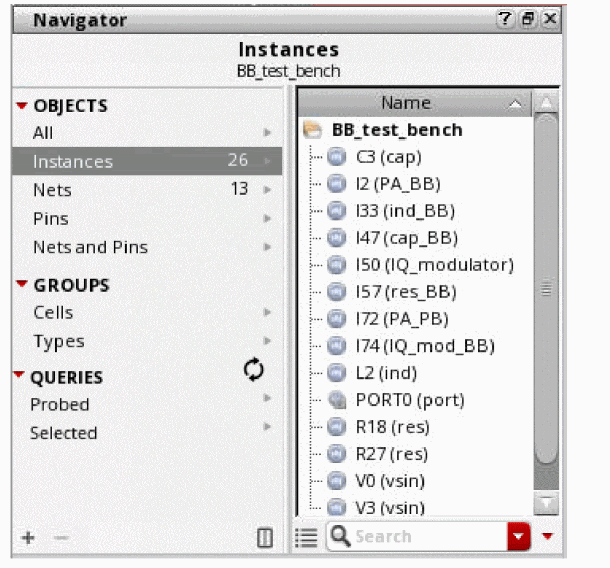This screenshot has width=610, height=568.
Task: Click the Search input field
Action: click(425, 537)
